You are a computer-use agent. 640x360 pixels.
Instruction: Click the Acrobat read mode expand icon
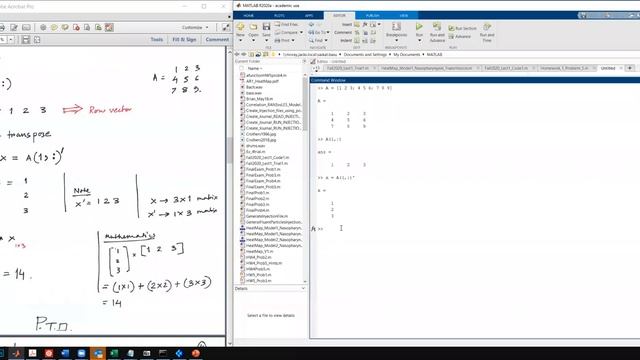tap(226, 27)
